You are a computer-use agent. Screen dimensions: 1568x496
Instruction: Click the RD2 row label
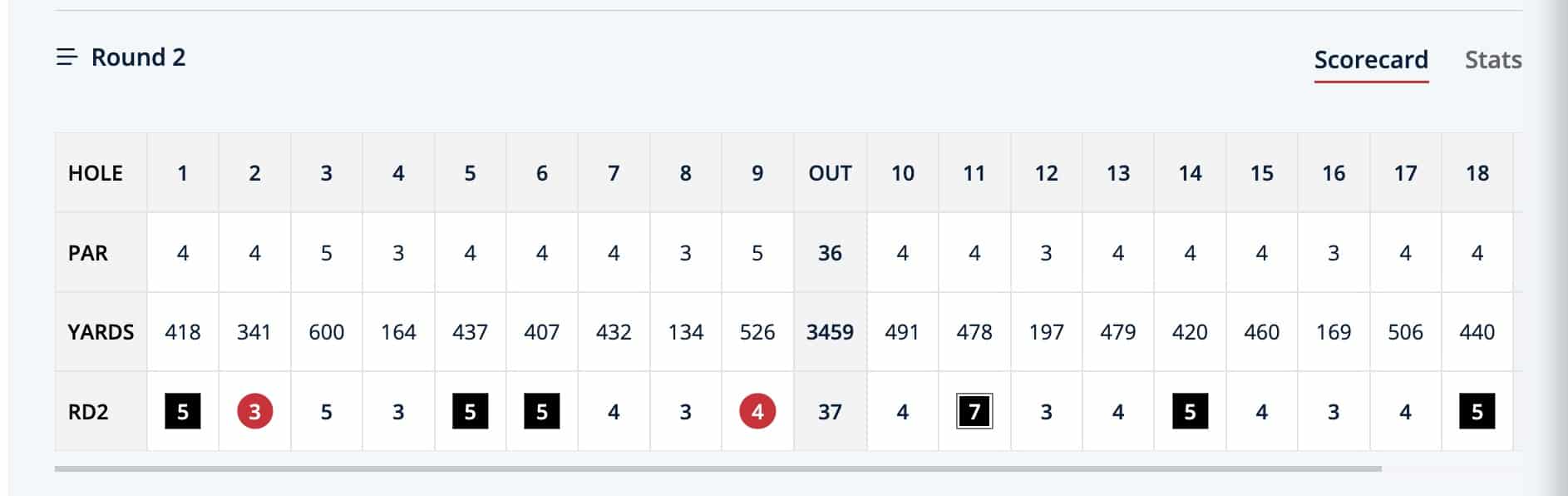pos(88,412)
